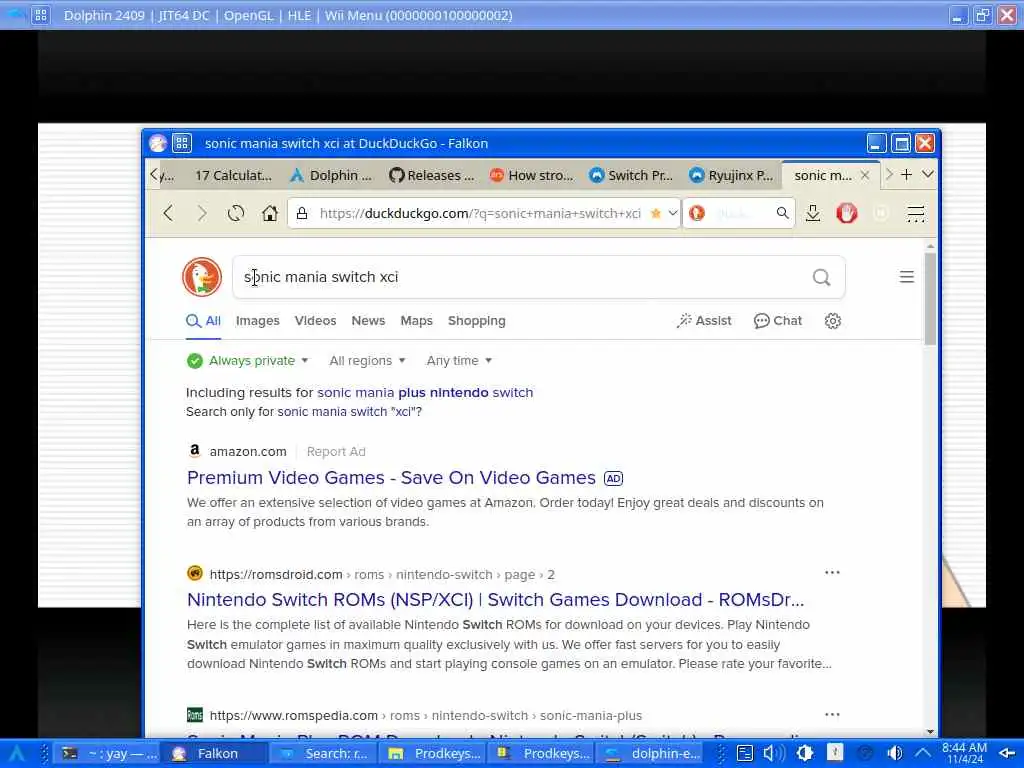
Task: Select the Videos results tab
Action: coord(315,321)
